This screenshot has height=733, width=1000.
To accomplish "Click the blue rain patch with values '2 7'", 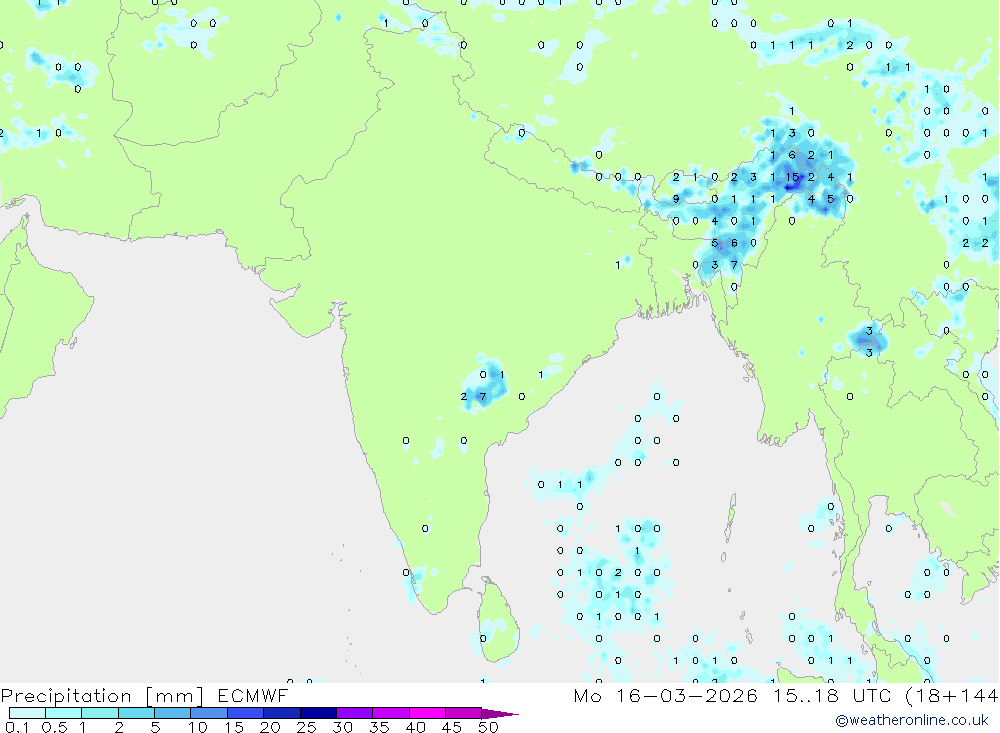I will (x=484, y=384).
